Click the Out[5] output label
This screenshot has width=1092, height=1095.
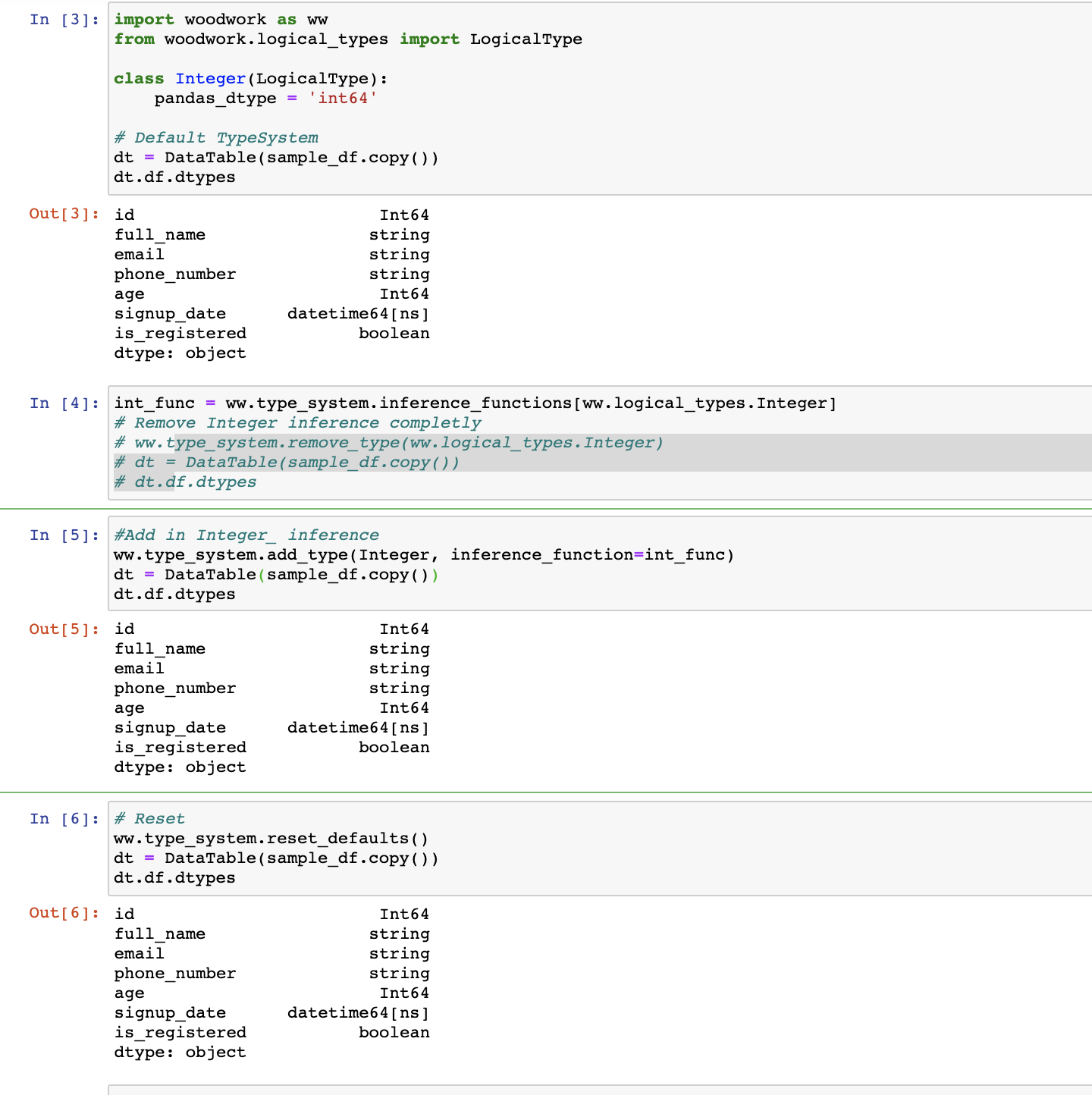coord(64,629)
